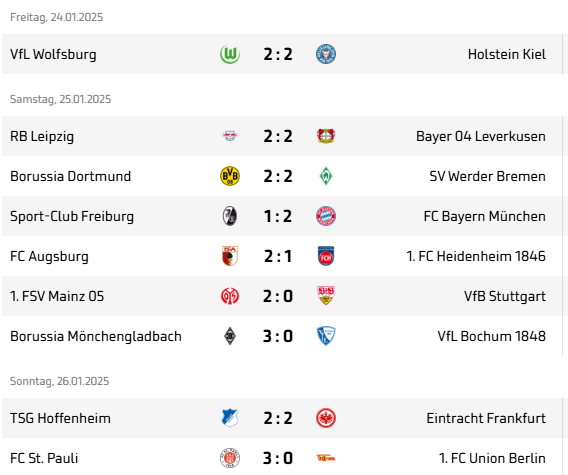Viewport: 568px width, 475px height.
Task: Open the TSG Hoffenheim team link
Action: [x=60, y=418]
